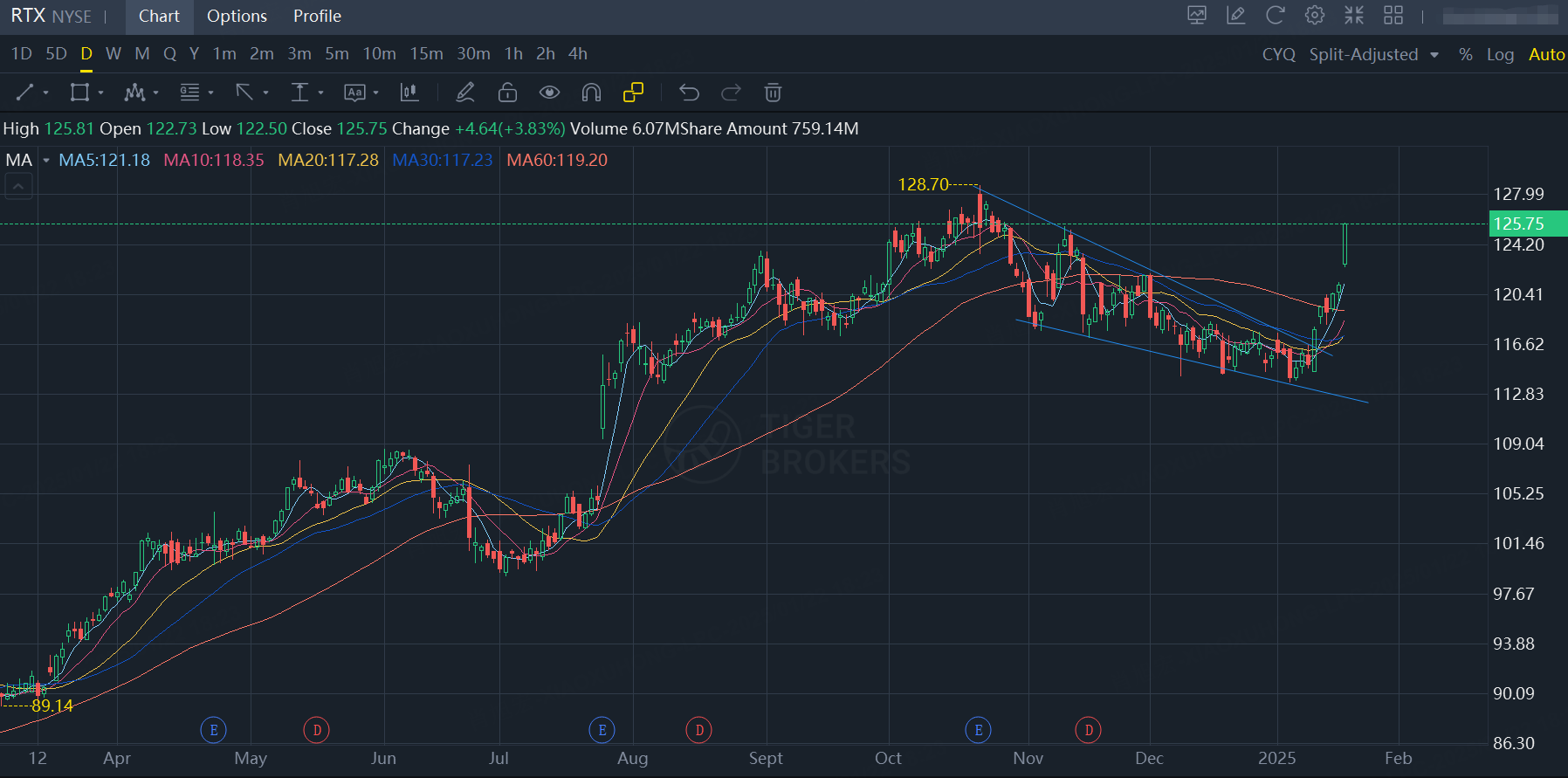Open the four-square grid layout icon
This screenshot has width=1568, height=778.
tap(1393, 15)
